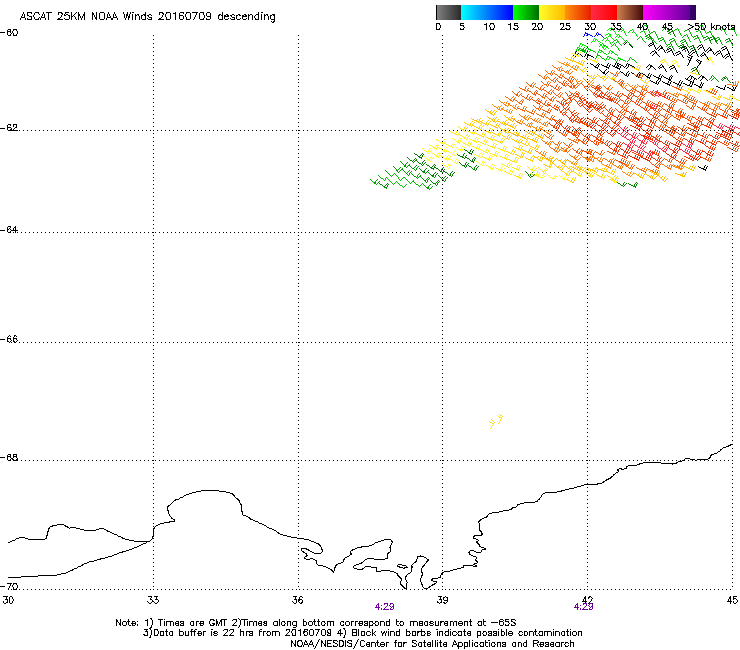Click the "-62" latitude label
Image resolution: width=740 pixels, height=650 pixels.
[x=9, y=128]
